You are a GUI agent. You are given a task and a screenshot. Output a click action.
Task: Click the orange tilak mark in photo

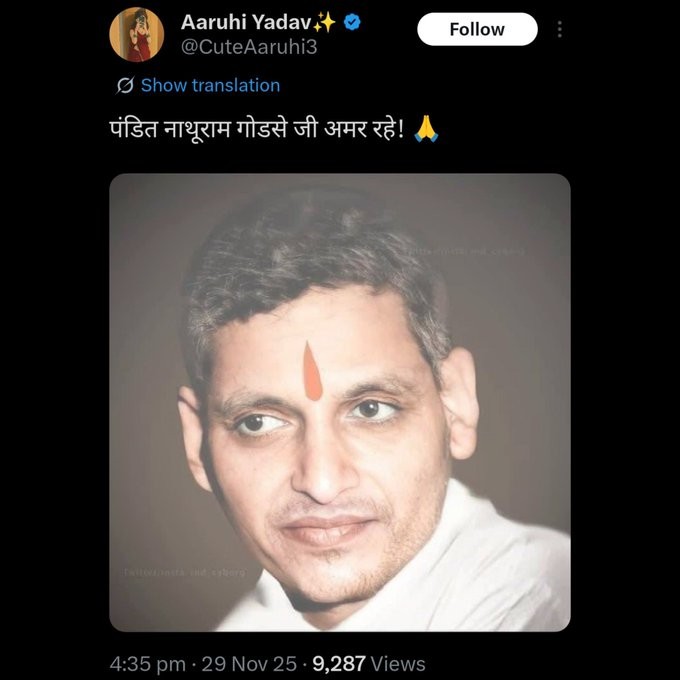[313, 372]
